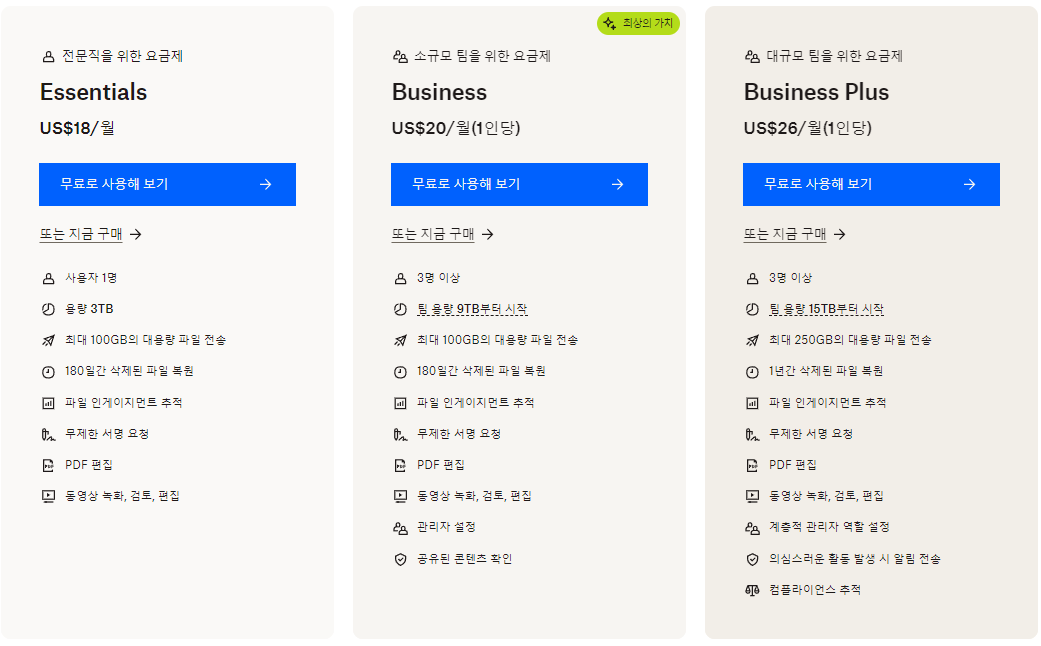Click the arrow in the Business Plus trial button
The image size is (1041, 646).
(968, 184)
